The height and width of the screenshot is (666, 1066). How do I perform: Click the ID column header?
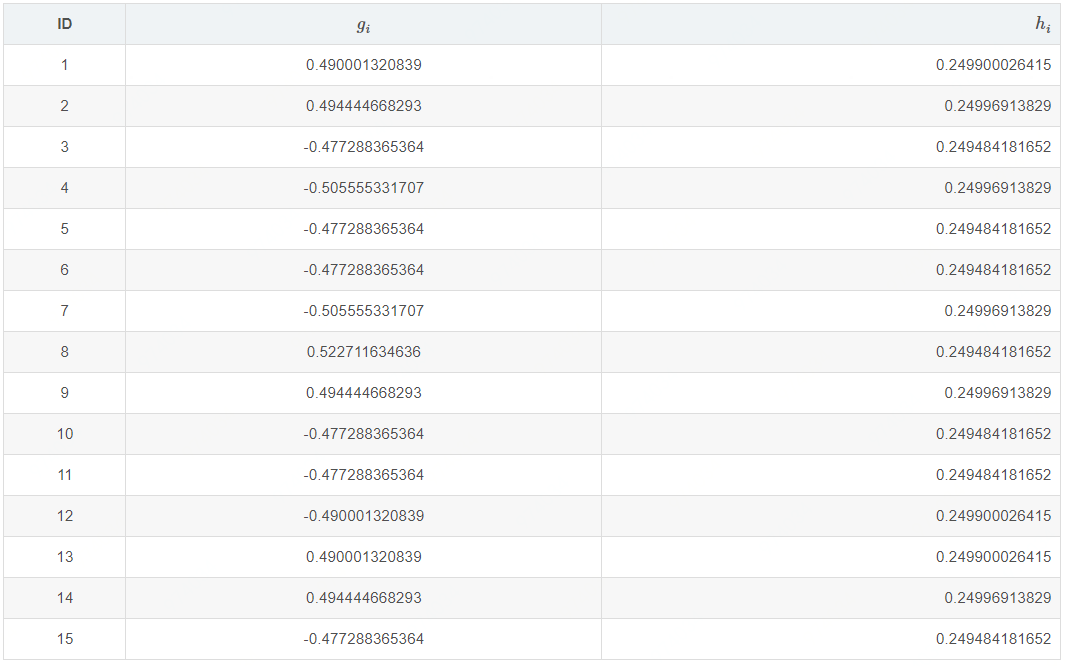pyautogui.click(x=65, y=24)
